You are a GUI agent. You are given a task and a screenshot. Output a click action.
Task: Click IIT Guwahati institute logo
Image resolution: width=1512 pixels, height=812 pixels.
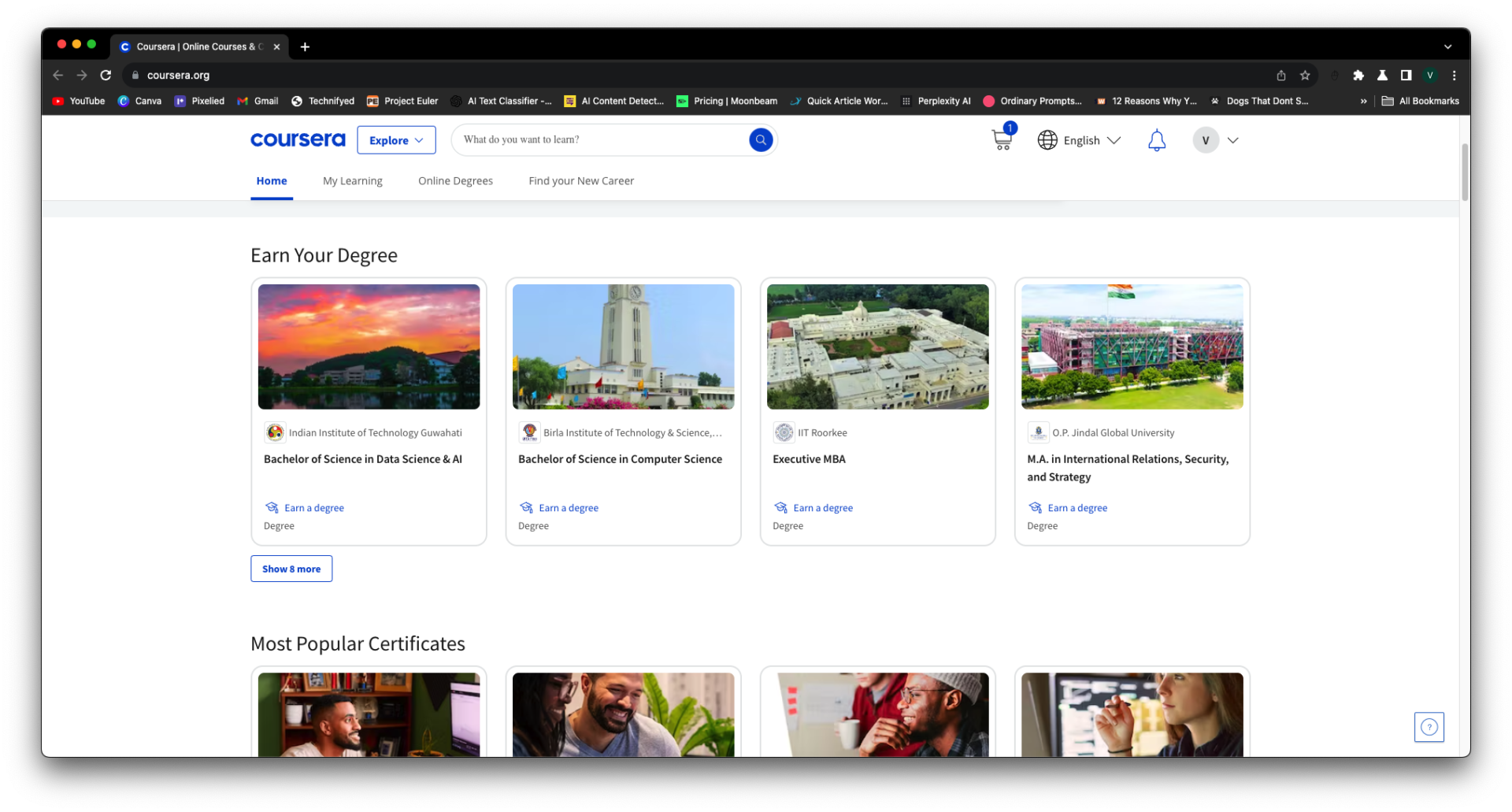tap(275, 432)
